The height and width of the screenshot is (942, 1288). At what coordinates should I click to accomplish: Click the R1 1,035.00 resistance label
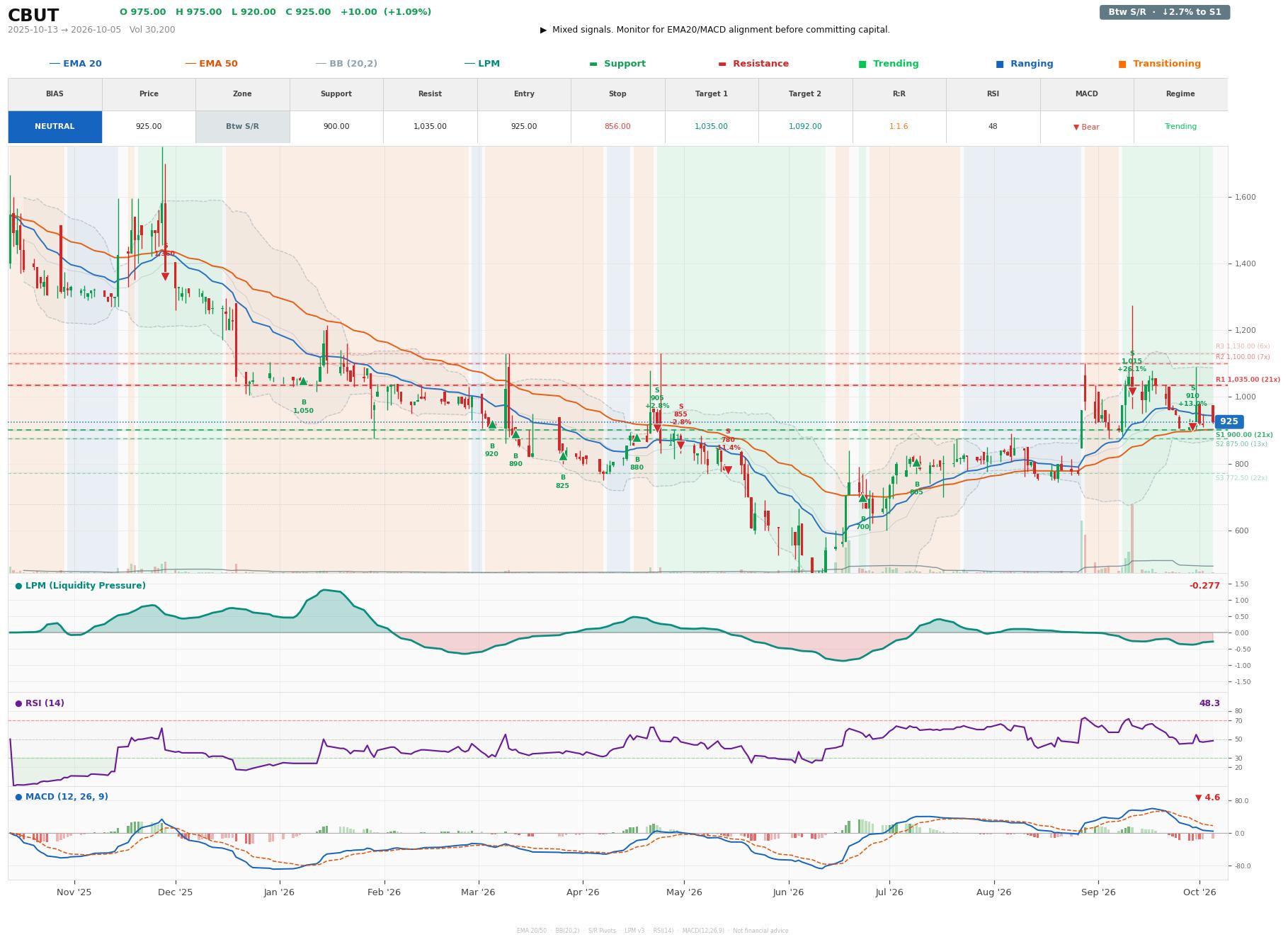point(1248,380)
